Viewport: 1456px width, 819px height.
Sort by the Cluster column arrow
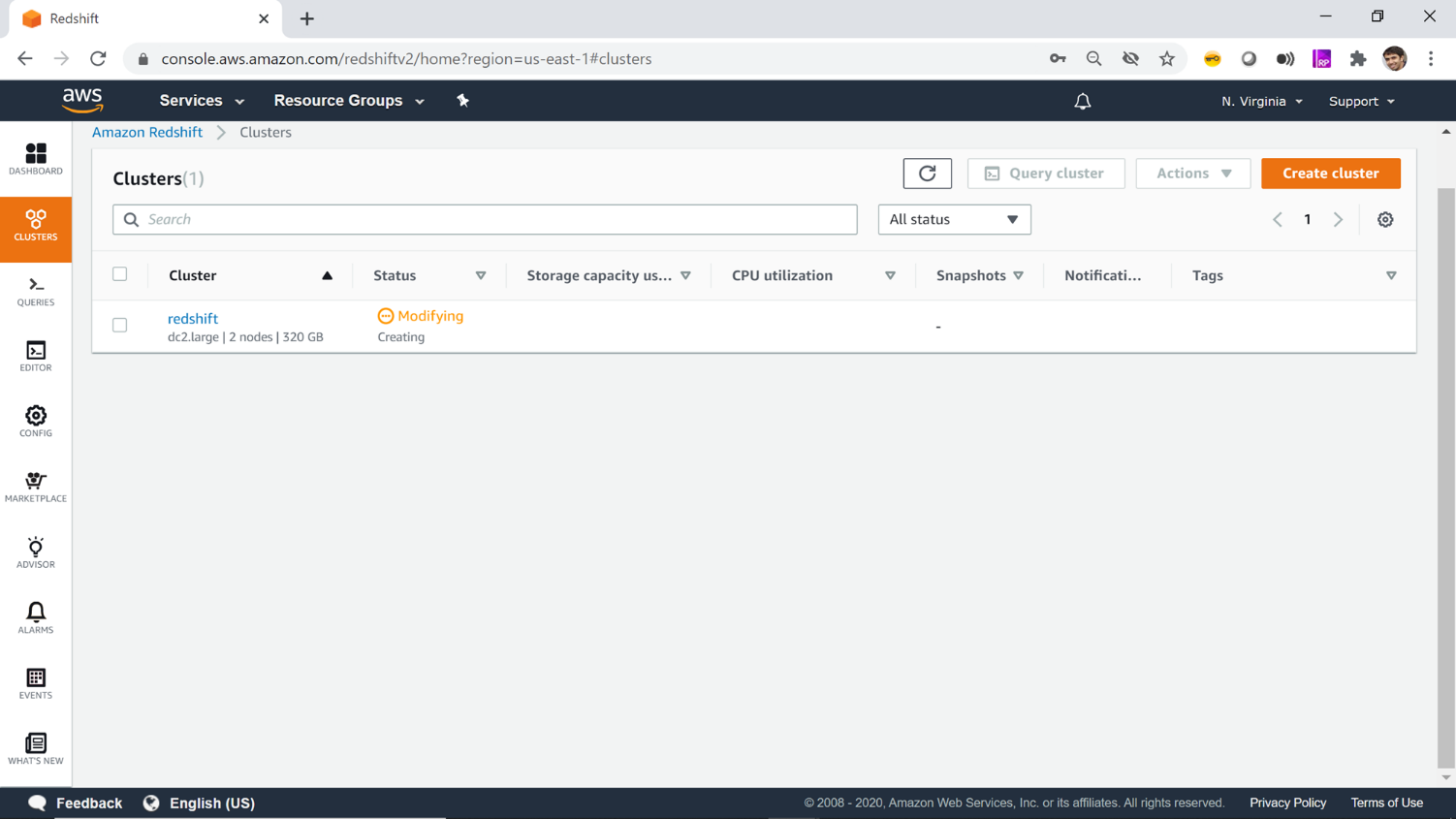[x=328, y=276]
